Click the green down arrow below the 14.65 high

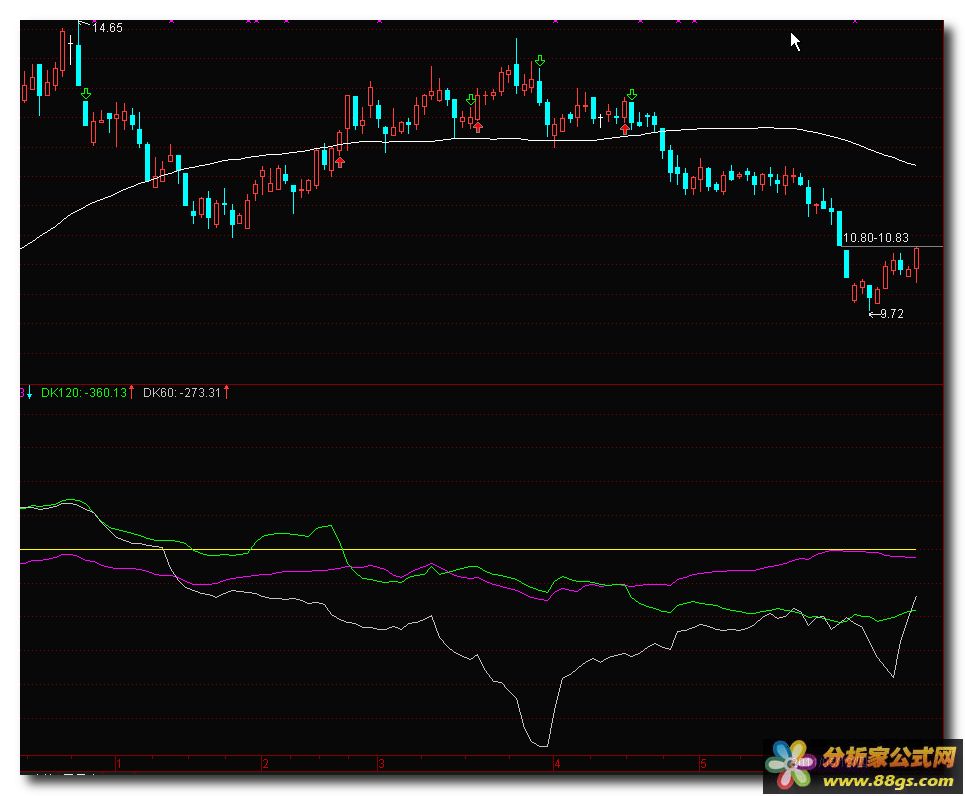(86, 94)
